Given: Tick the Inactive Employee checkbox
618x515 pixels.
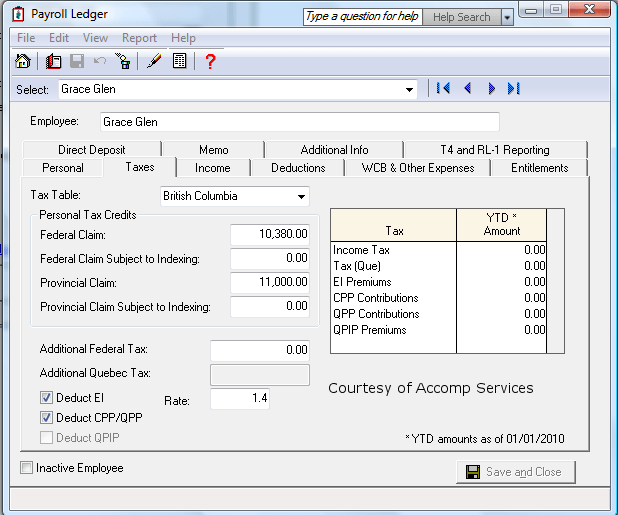Looking at the screenshot, I should point(26,468).
